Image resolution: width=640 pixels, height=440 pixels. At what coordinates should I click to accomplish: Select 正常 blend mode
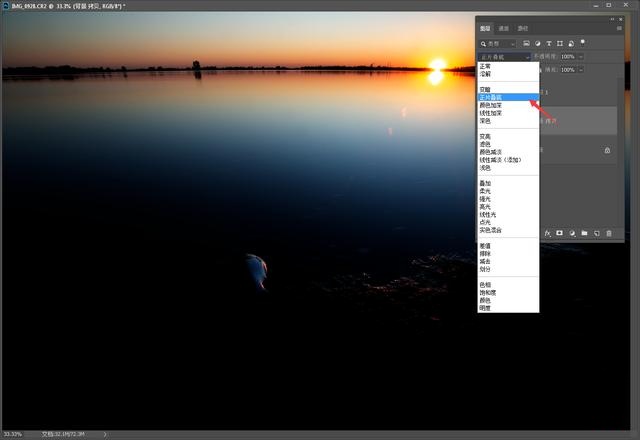point(508,66)
